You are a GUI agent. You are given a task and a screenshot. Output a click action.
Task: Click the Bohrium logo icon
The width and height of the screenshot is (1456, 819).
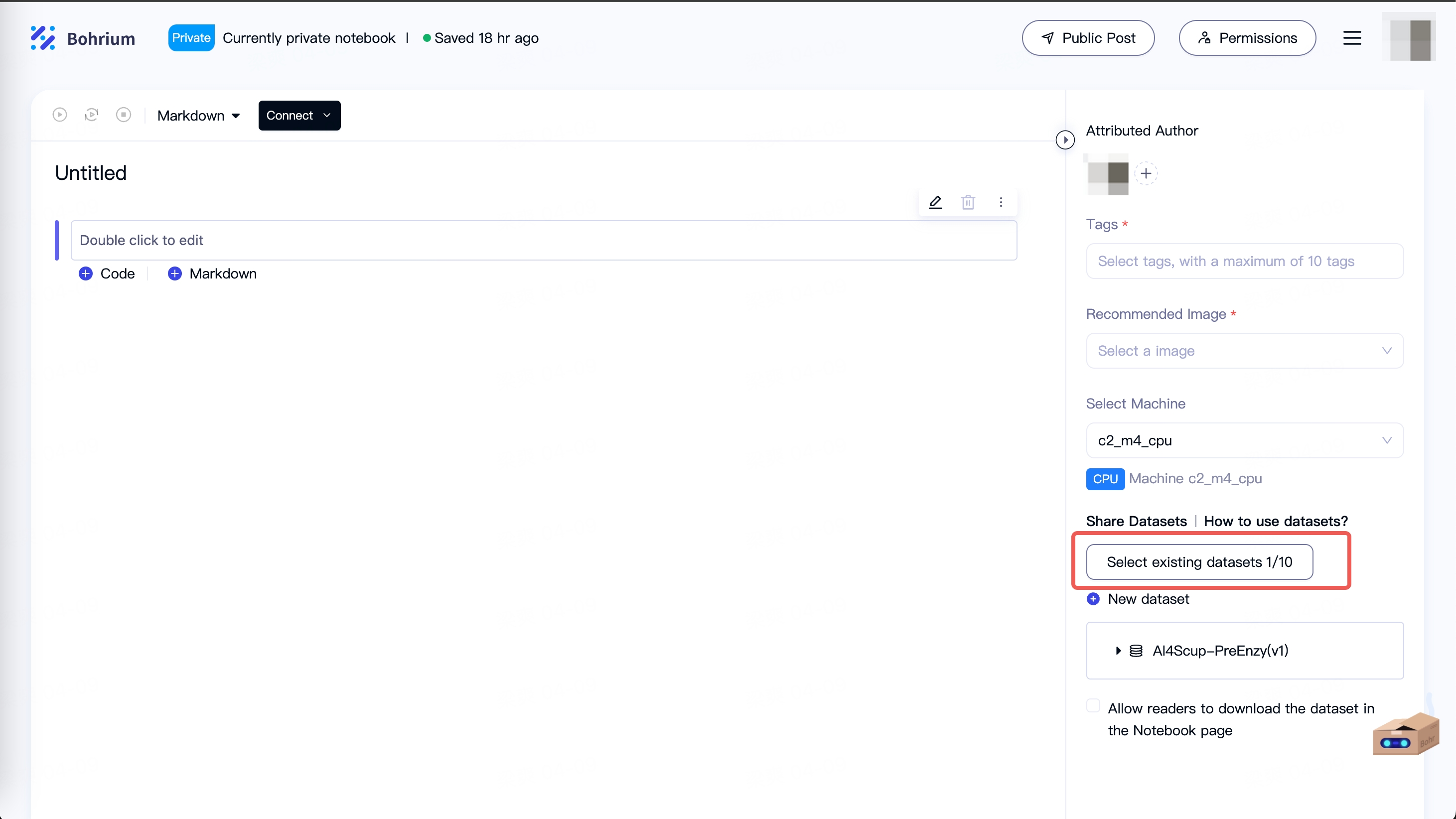(43, 38)
